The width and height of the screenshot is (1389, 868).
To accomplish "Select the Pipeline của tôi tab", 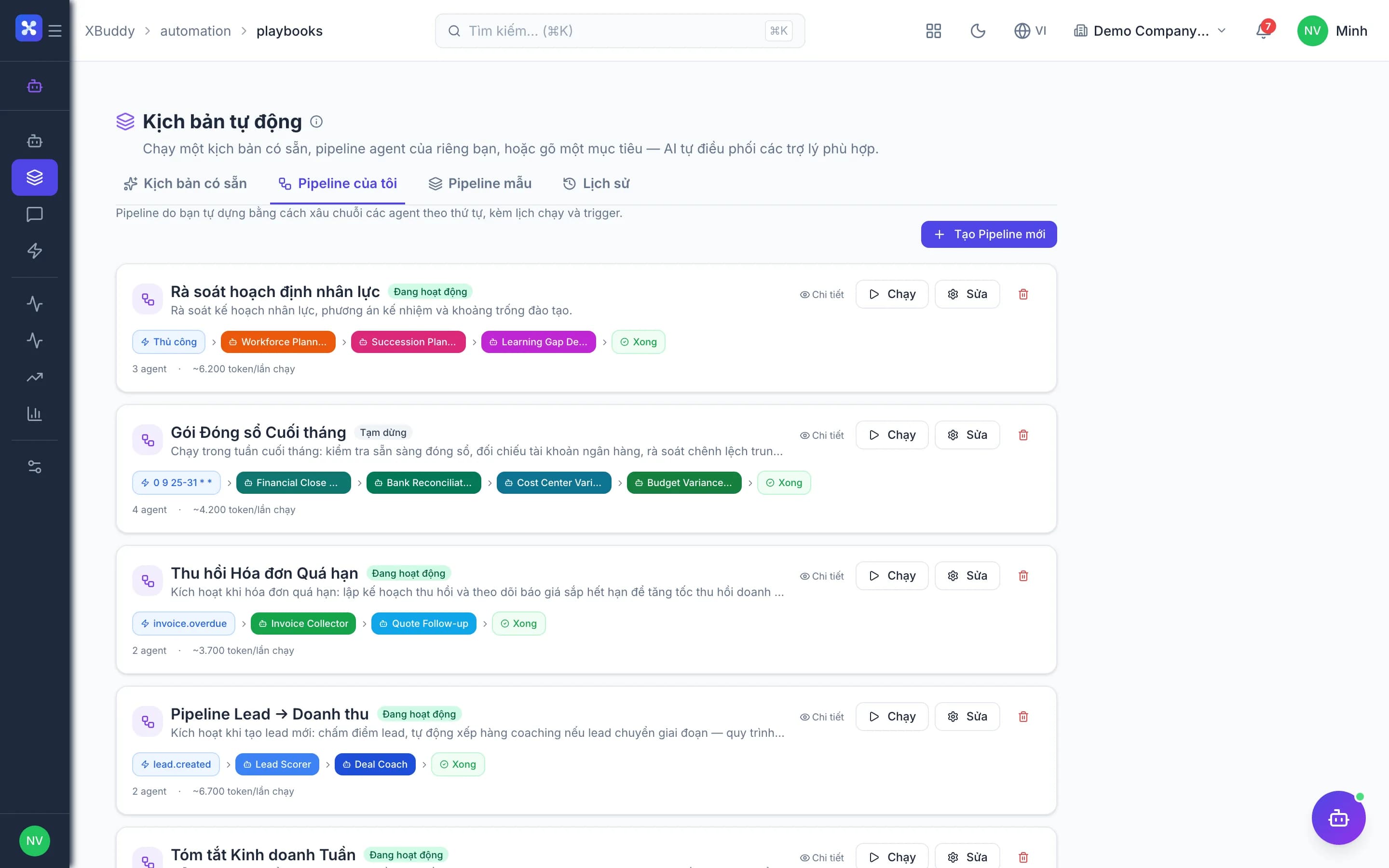I will [338, 184].
